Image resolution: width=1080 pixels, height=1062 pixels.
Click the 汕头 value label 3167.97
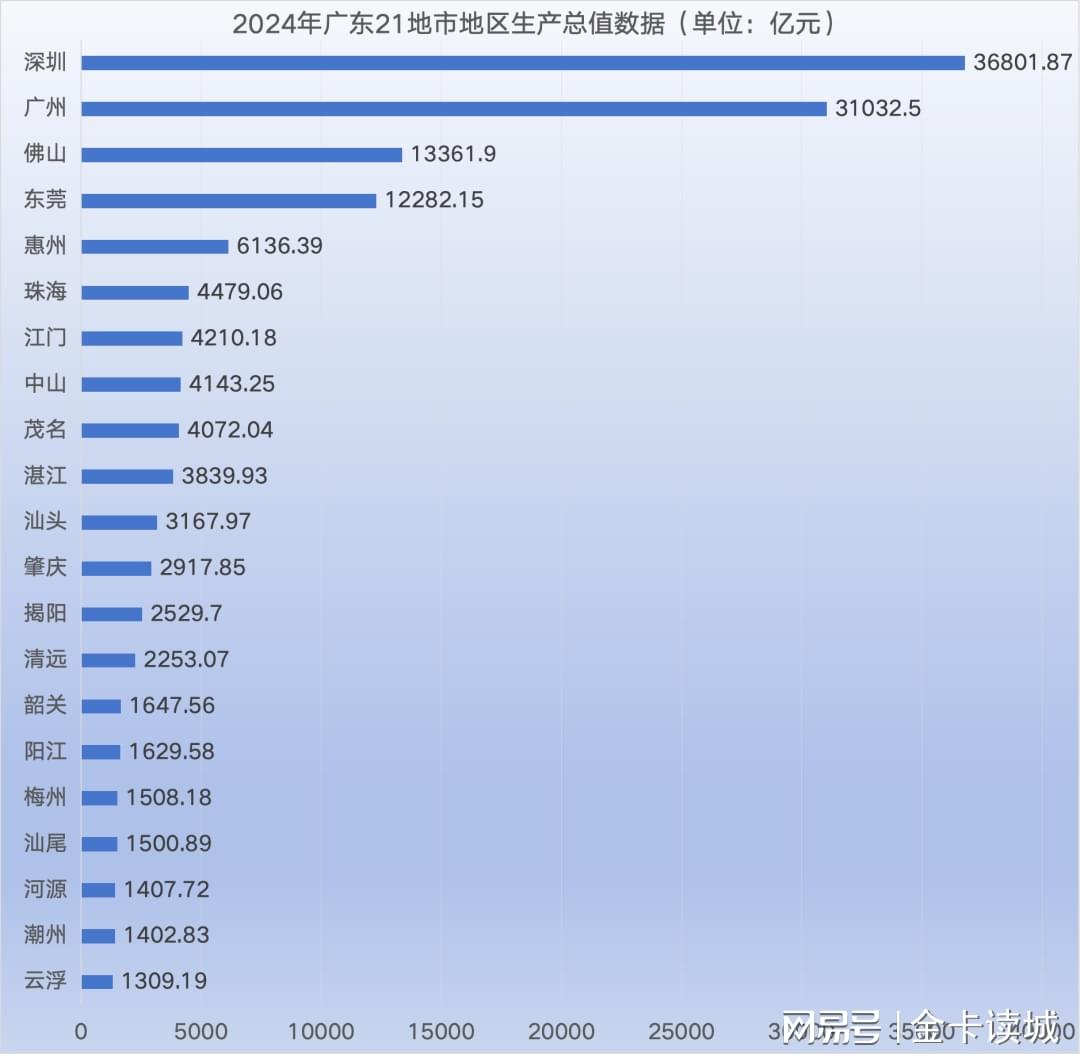click(x=208, y=521)
